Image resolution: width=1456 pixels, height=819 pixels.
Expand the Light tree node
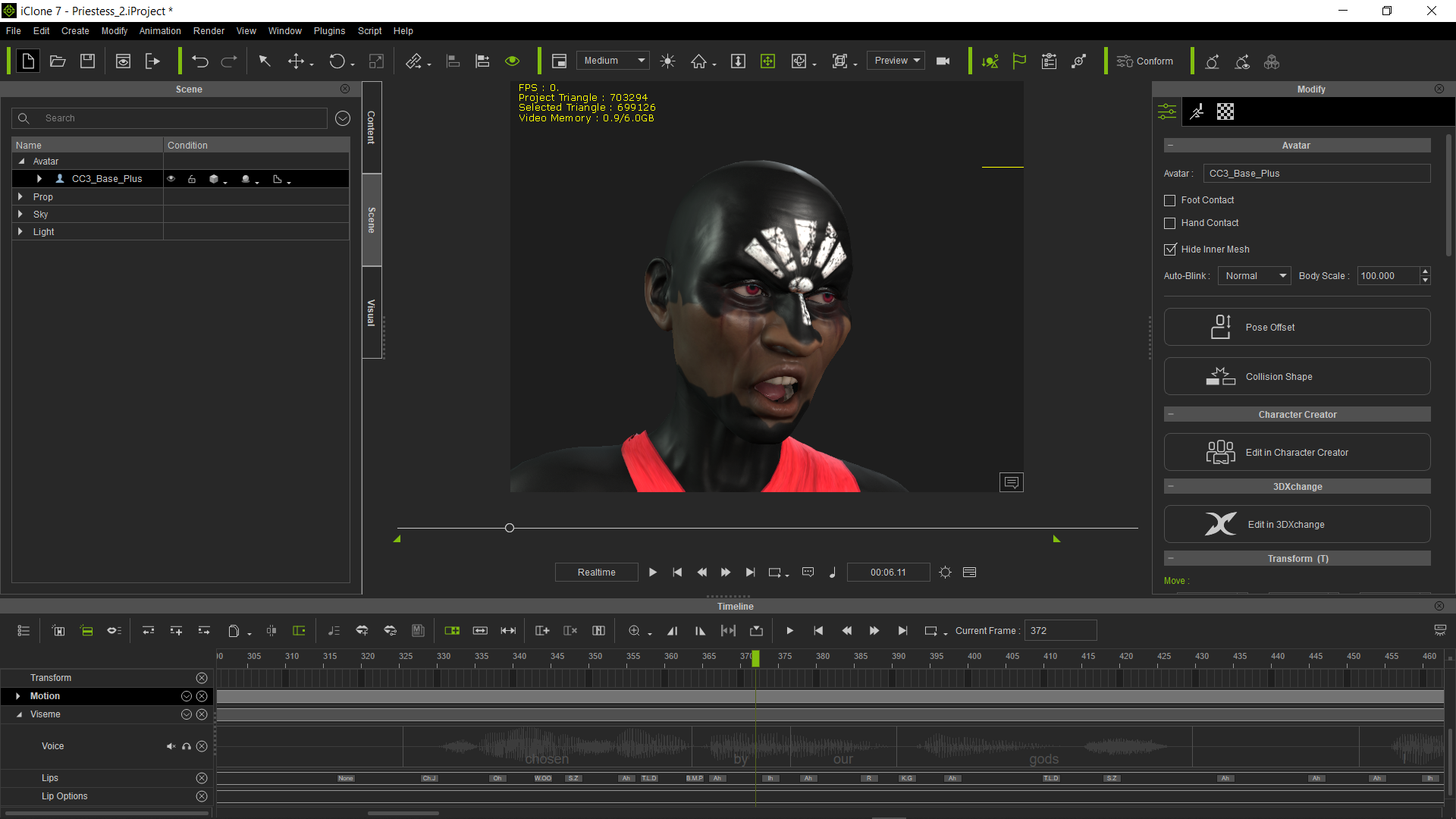click(x=20, y=232)
